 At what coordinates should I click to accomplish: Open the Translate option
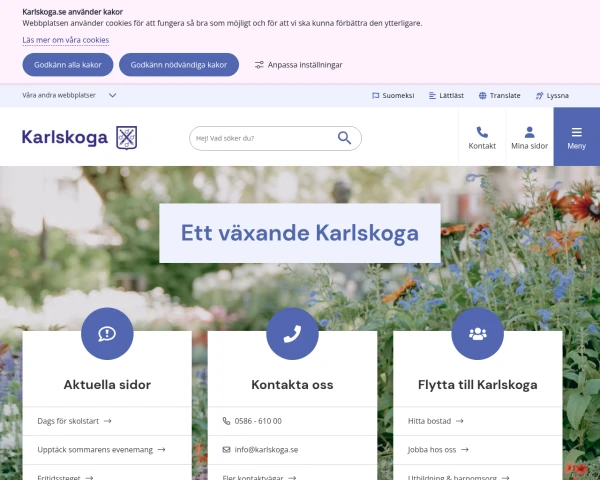pyautogui.click(x=499, y=95)
